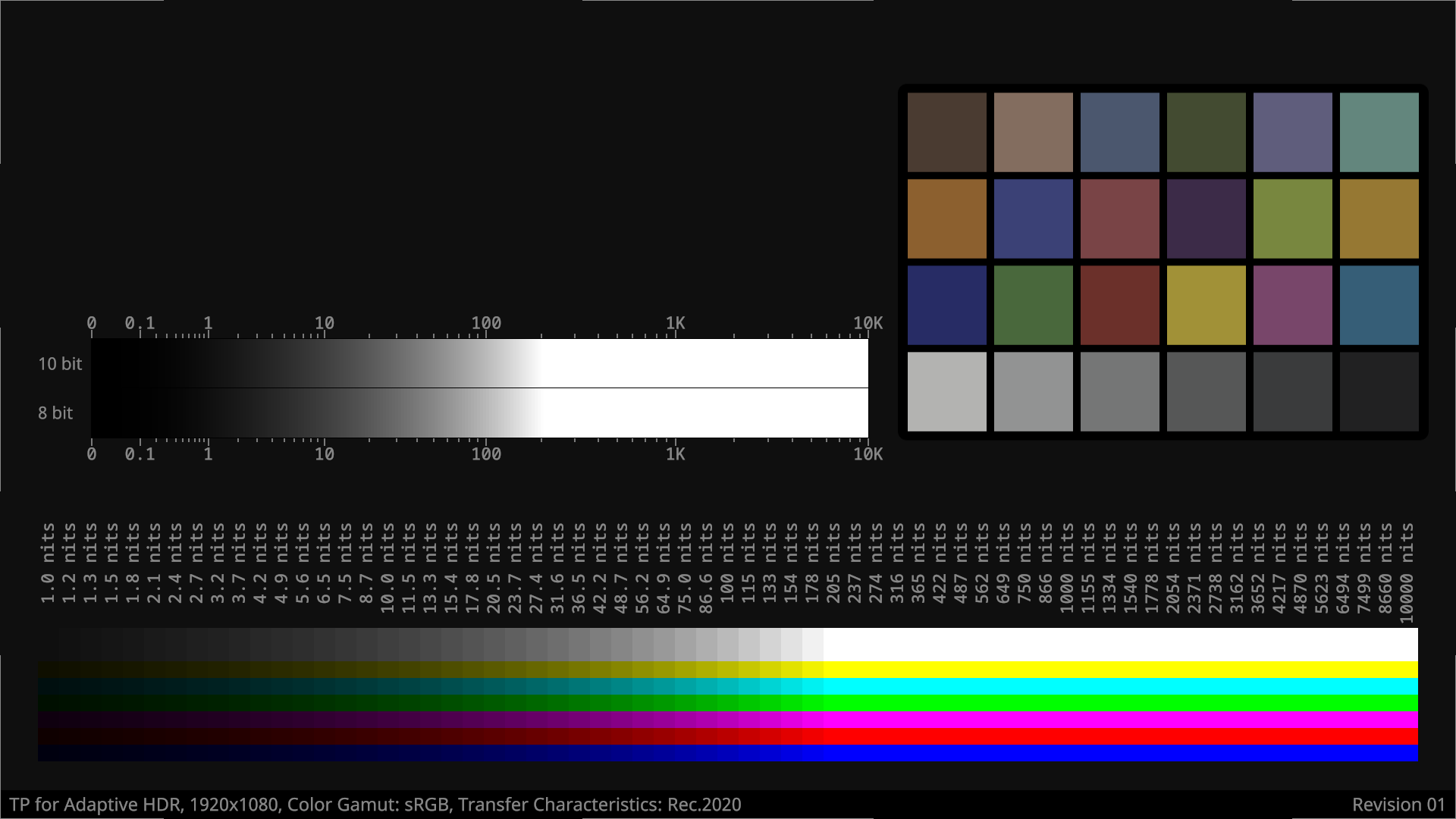The image size is (1456, 819).
Task: Click the '10000 nits' rotated label
Action: pos(1407,573)
